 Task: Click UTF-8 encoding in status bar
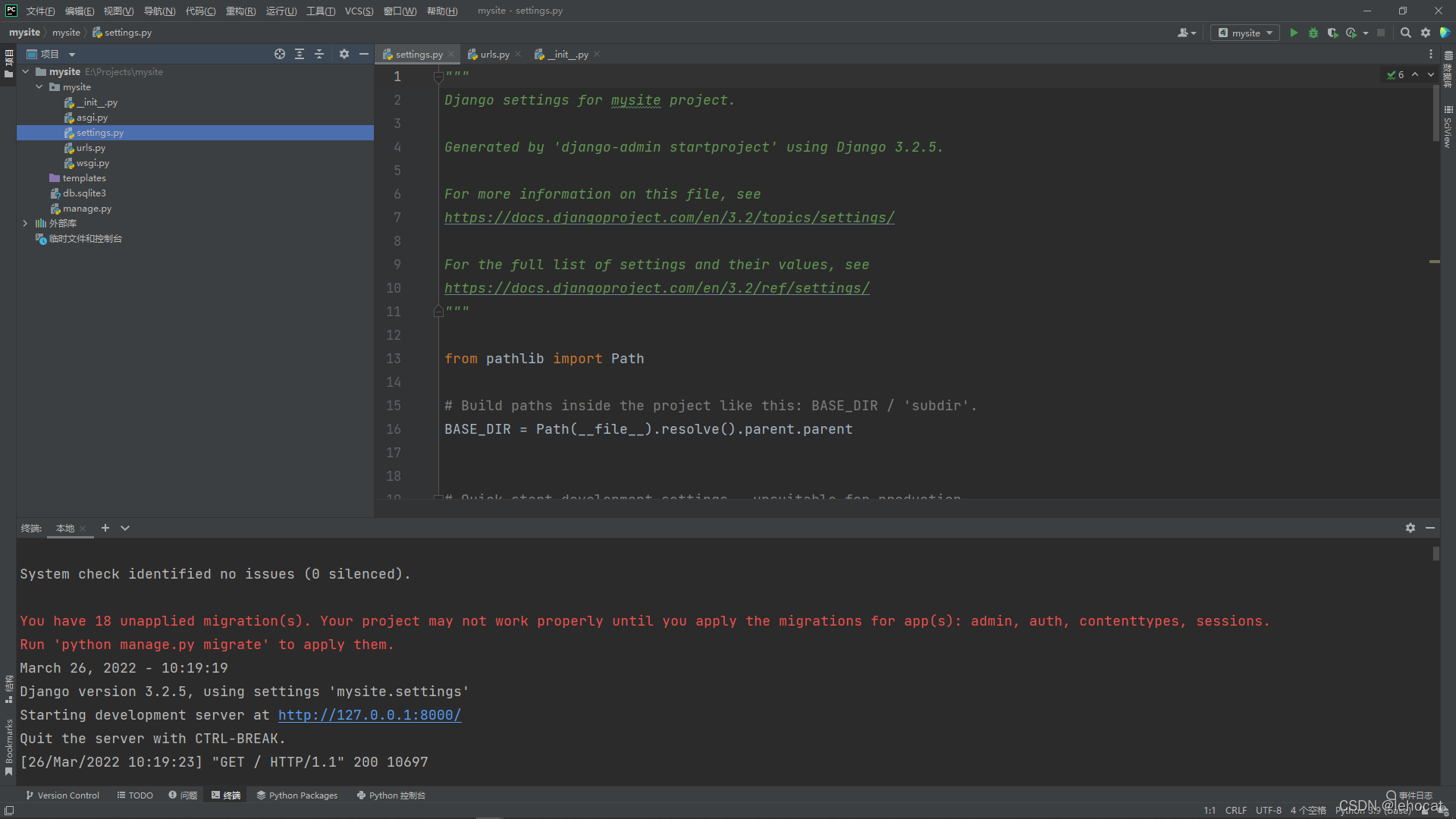point(1269,810)
